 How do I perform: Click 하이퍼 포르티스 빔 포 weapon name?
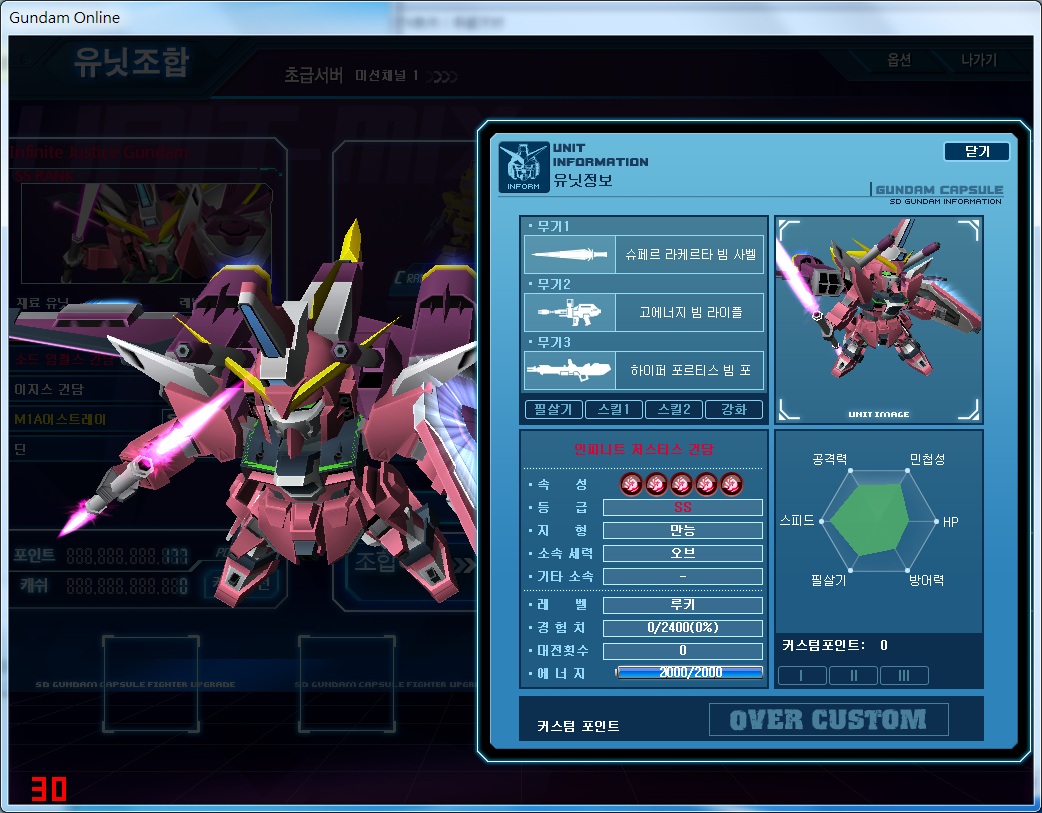point(690,370)
